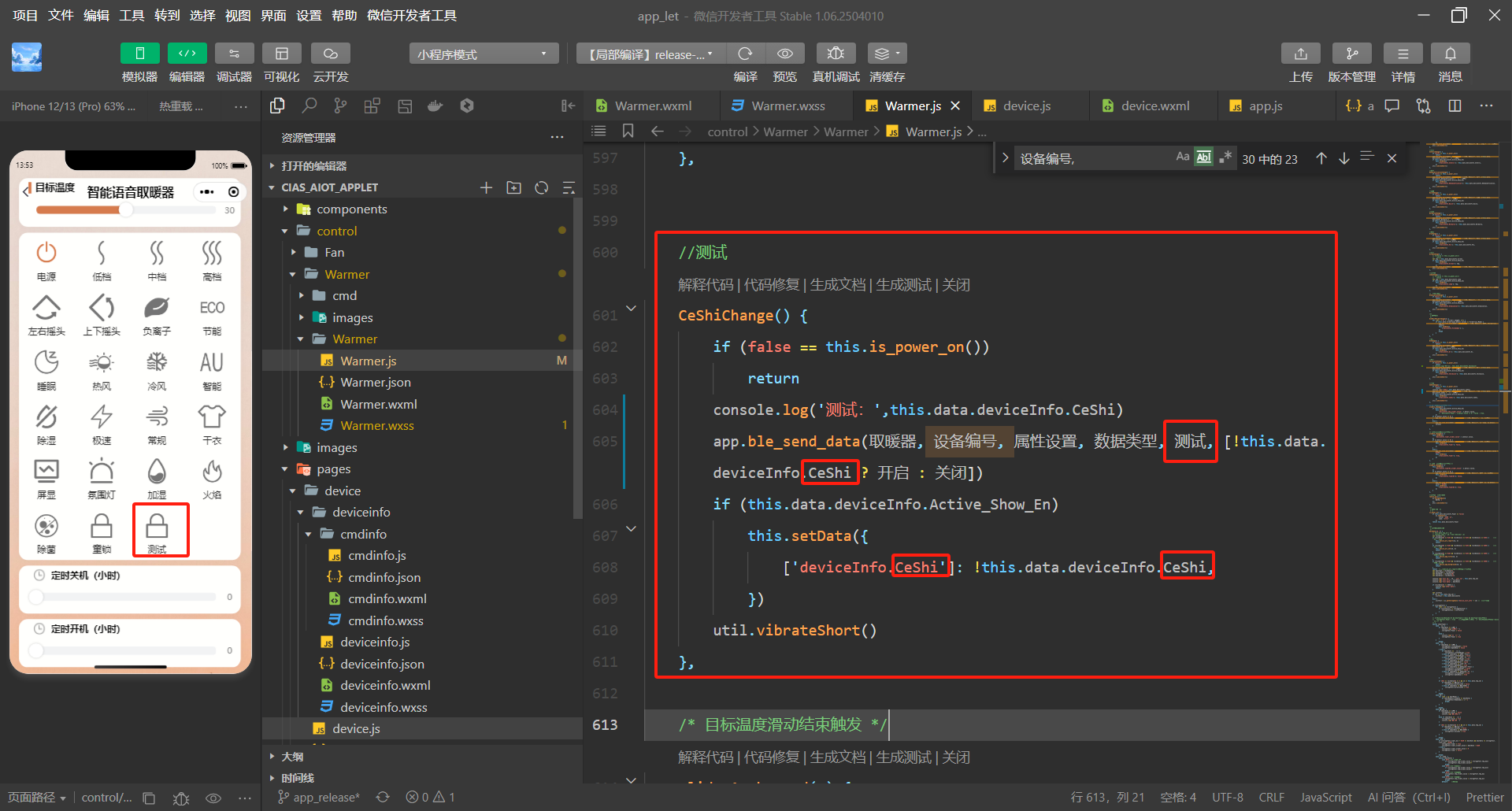
Task: Click the target temperature slider in simulator
Action: point(126,210)
